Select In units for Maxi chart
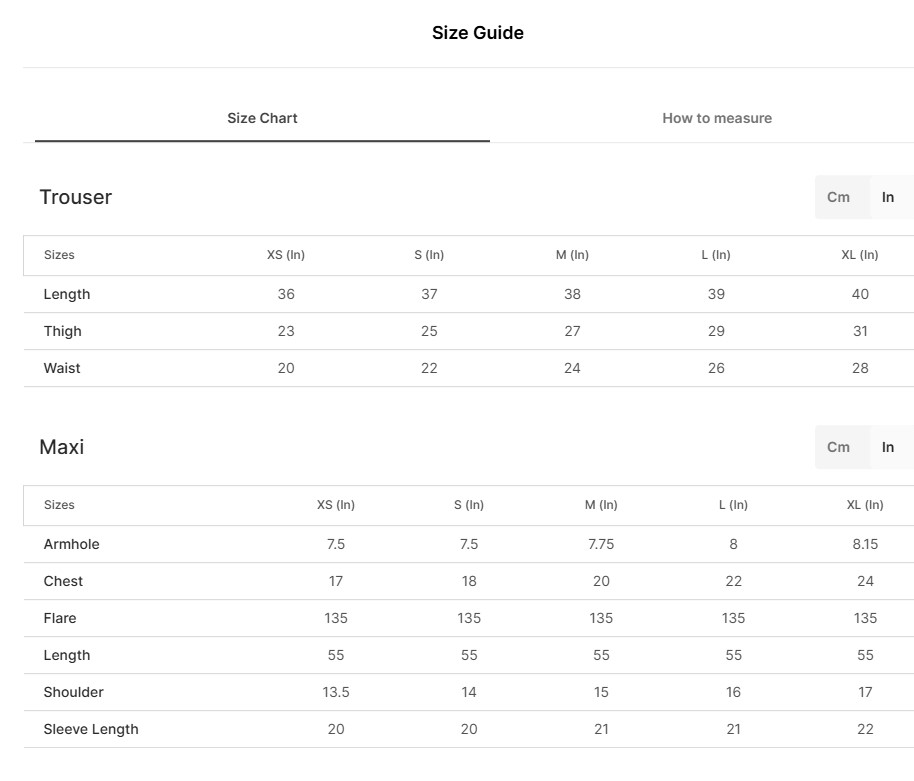The height and width of the screenshot is (781, 914). click(x=888, y=447)
